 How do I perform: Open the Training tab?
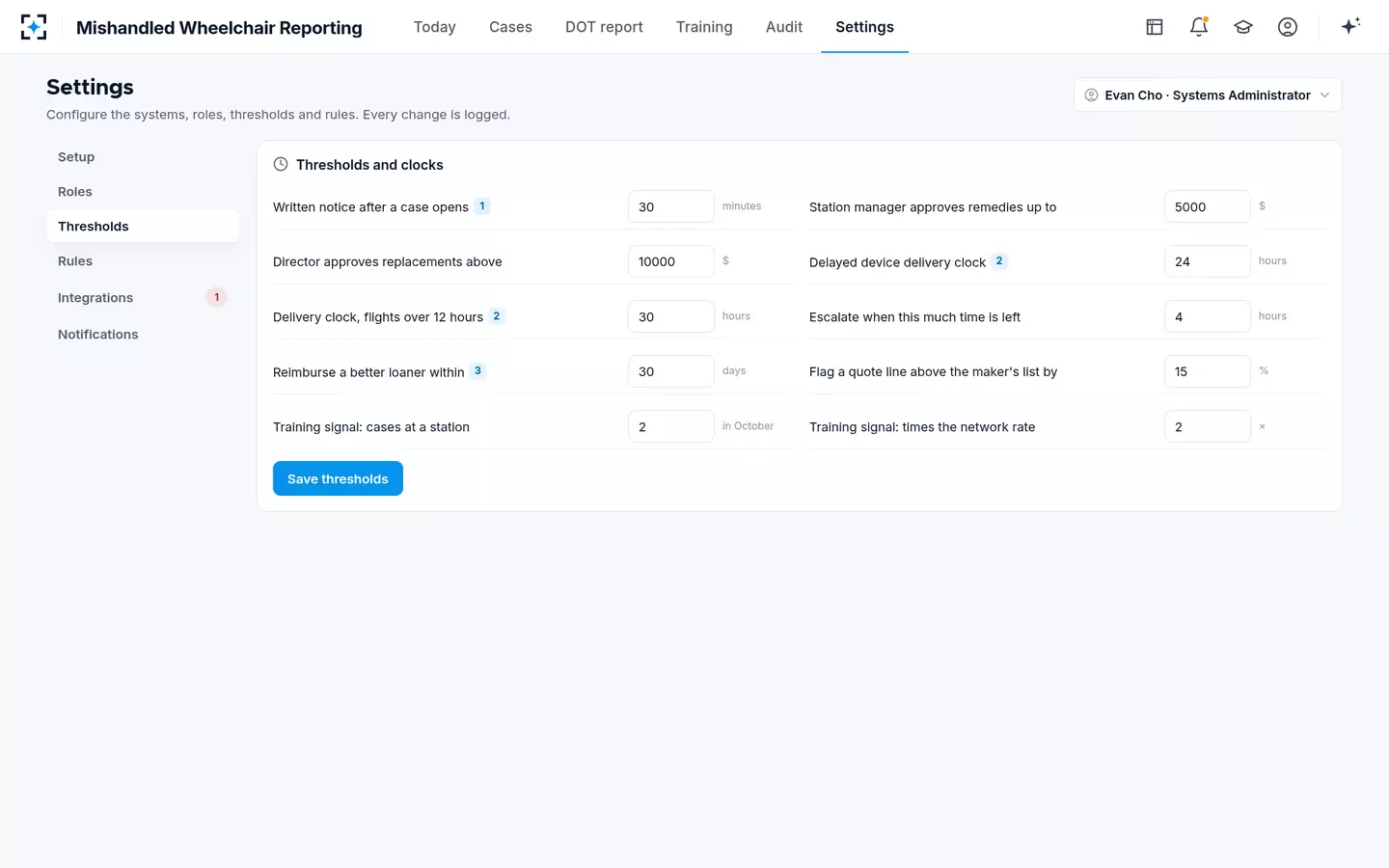(704, 27)
